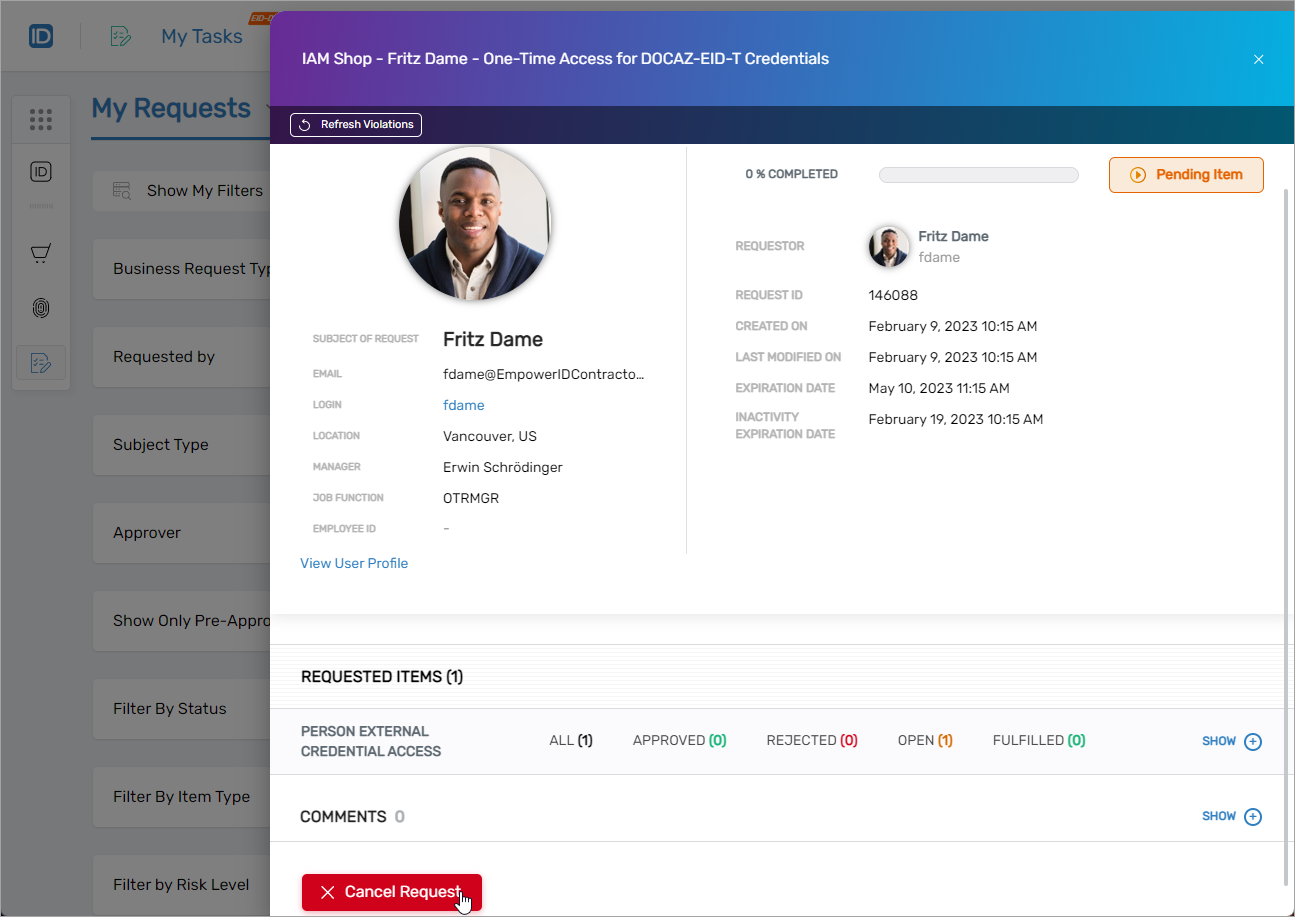Viewport: 1295px width, 917px height.
Task: Select the Rejected (0) filter tab
Action: click(x=811, y=741)
